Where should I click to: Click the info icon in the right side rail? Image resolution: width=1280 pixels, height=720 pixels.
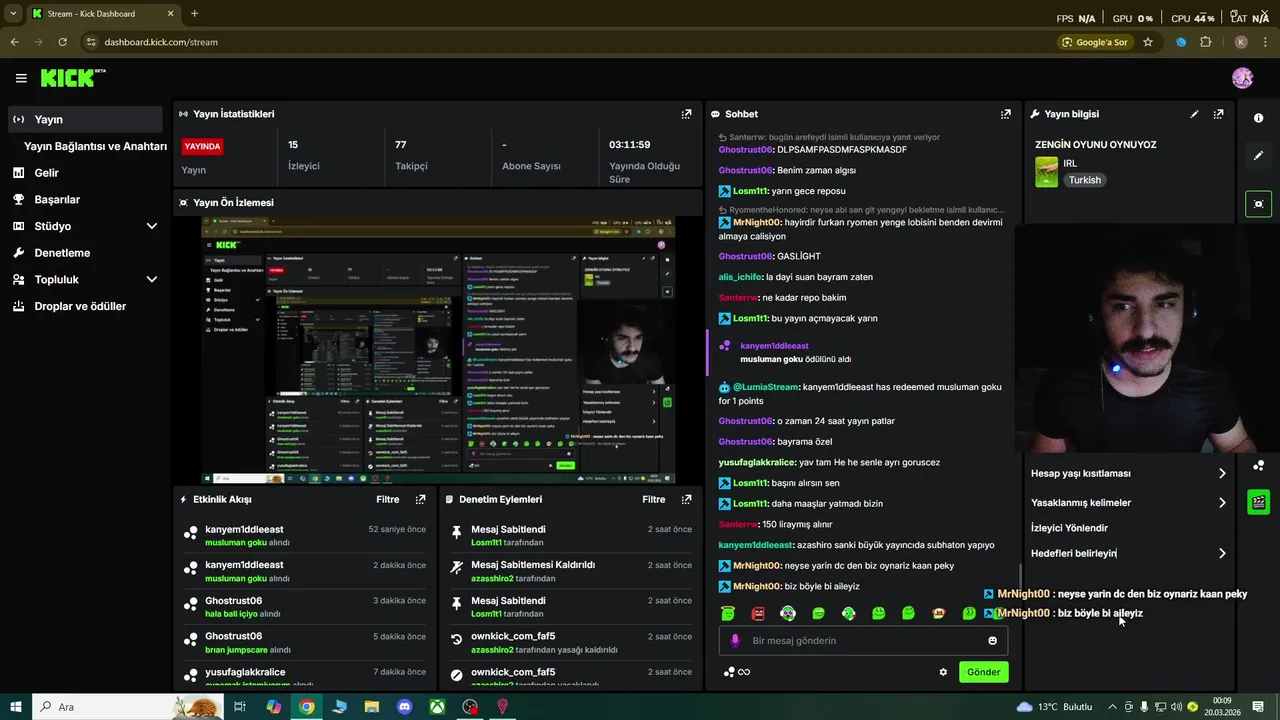(1258, 118)
